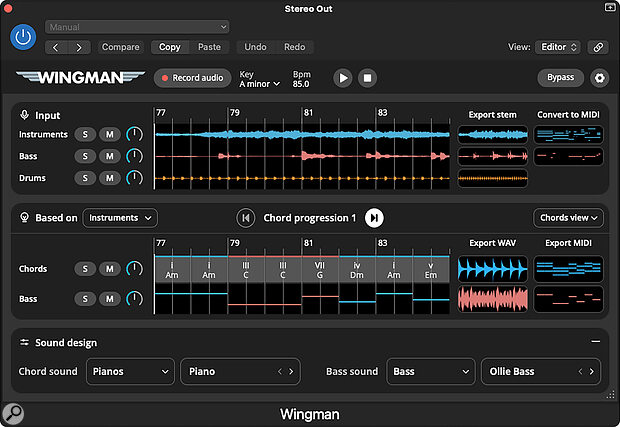Screen dimensions: 620x427
Task: Click the link chain icon
Action: pos(597,47)
